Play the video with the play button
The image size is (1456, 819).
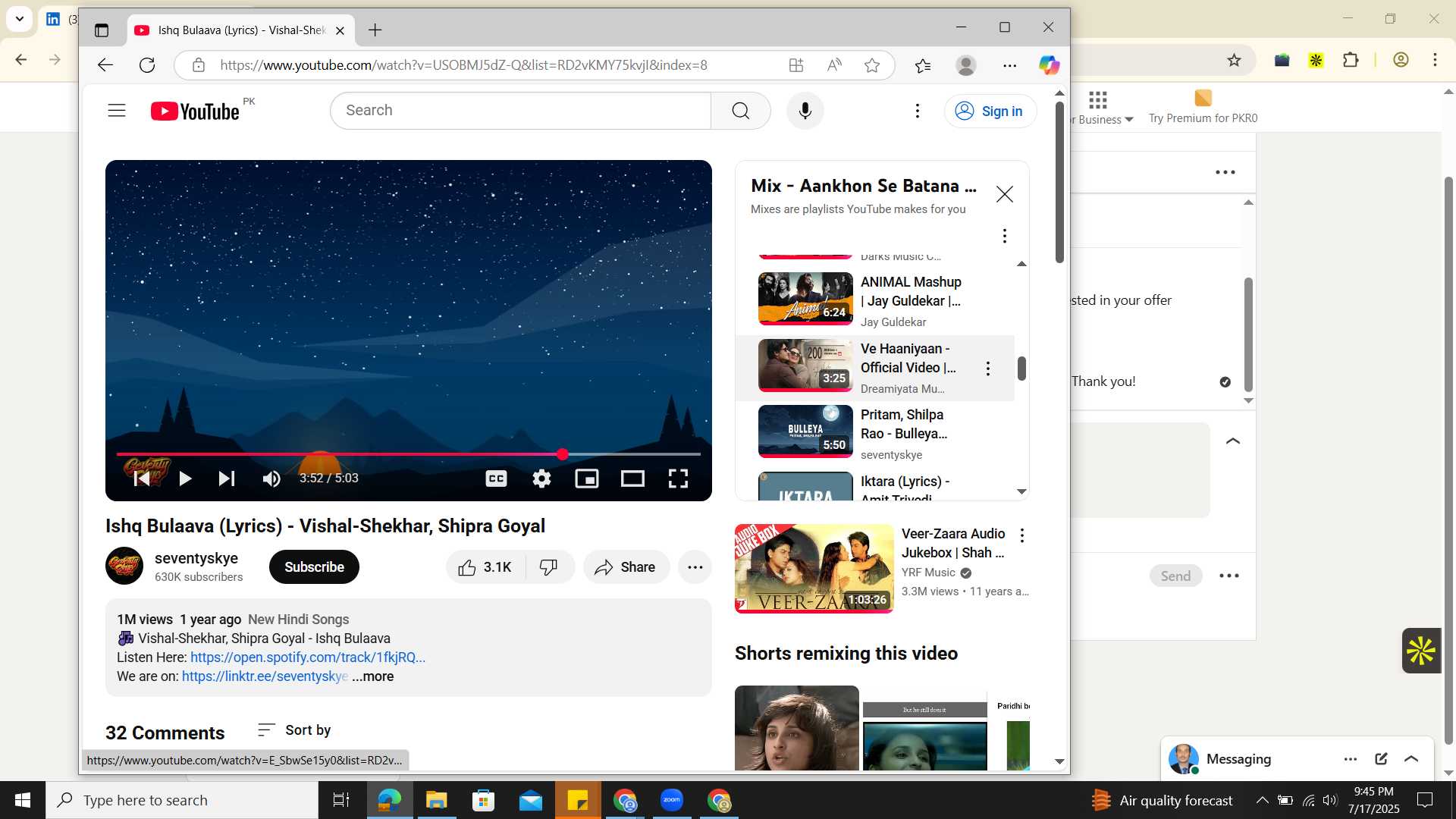point(184,479)
